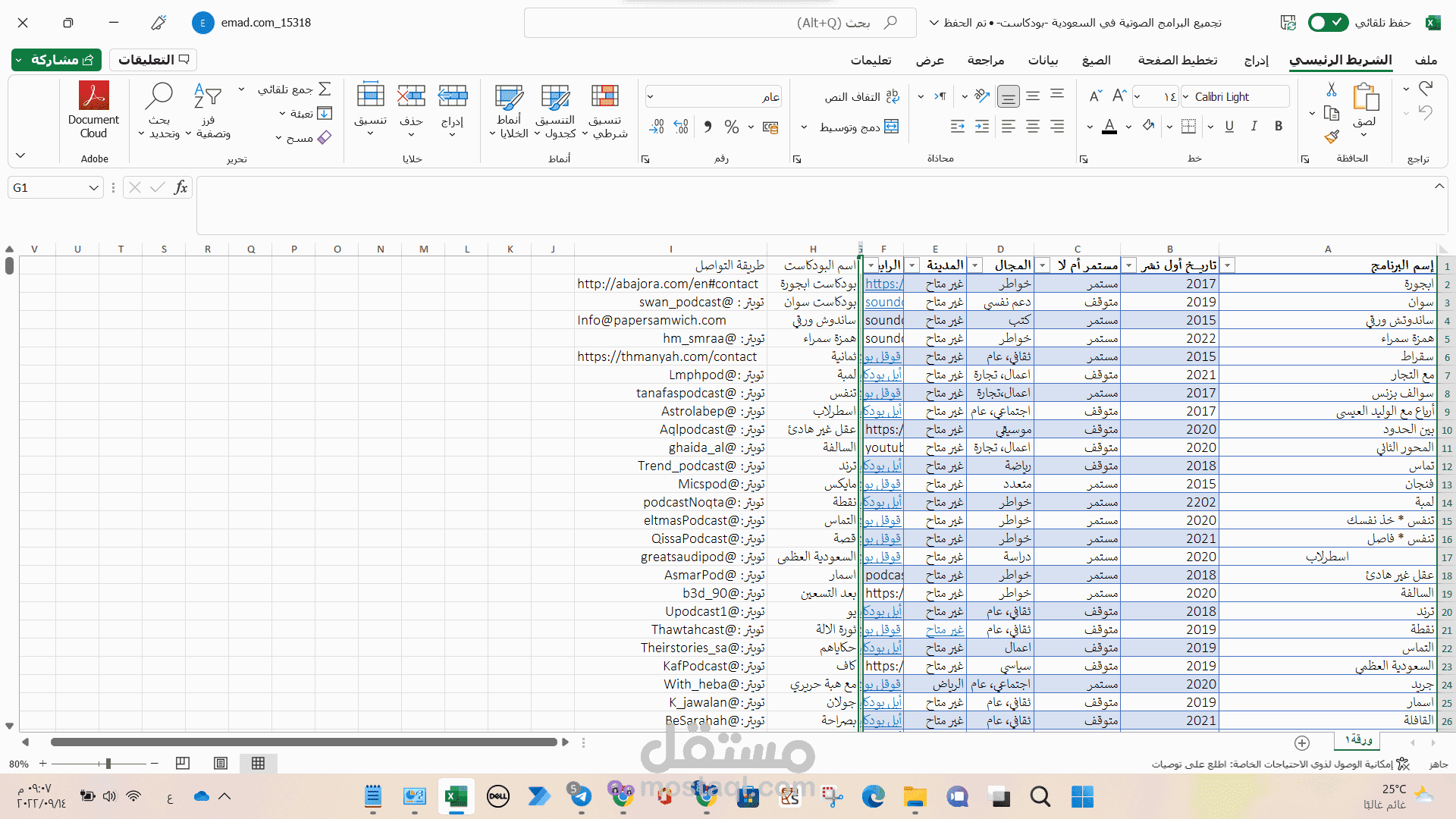Image resolution: width=1456 pixels, height=819 pixels.
Task: Expand the Name Box dropdown for G1
Action: tap(94, 188)
